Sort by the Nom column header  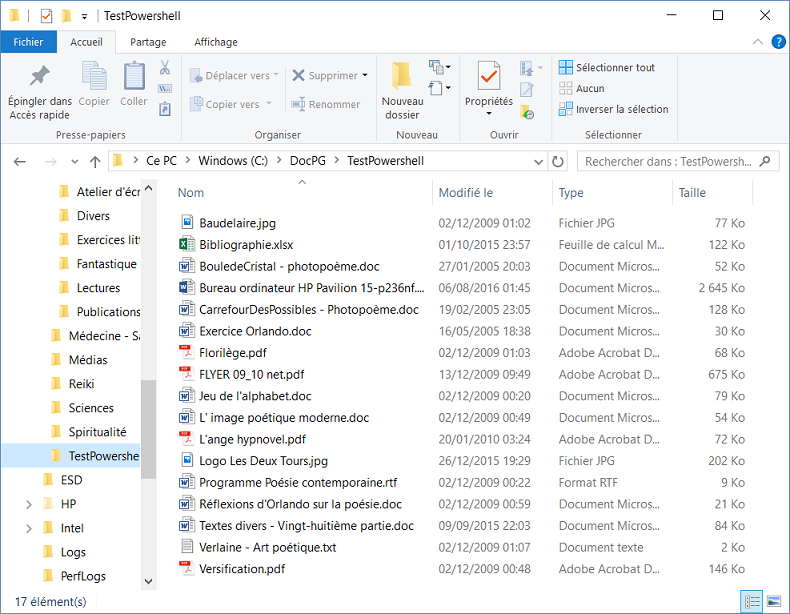coord(302,193)
